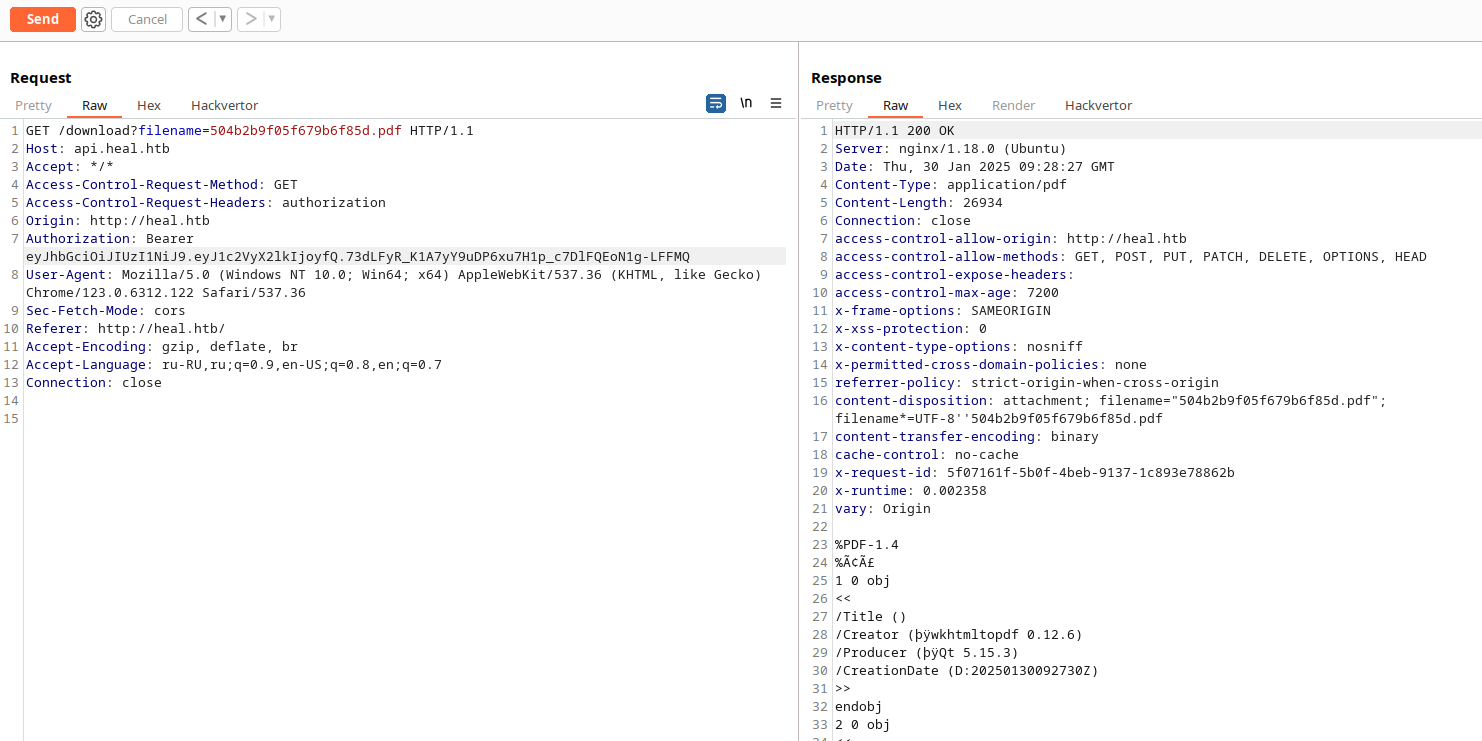Viewport: 1482px width, 741px height.
Task: Toggle word wrap icon in Request panel
Action: click(716, 103)
